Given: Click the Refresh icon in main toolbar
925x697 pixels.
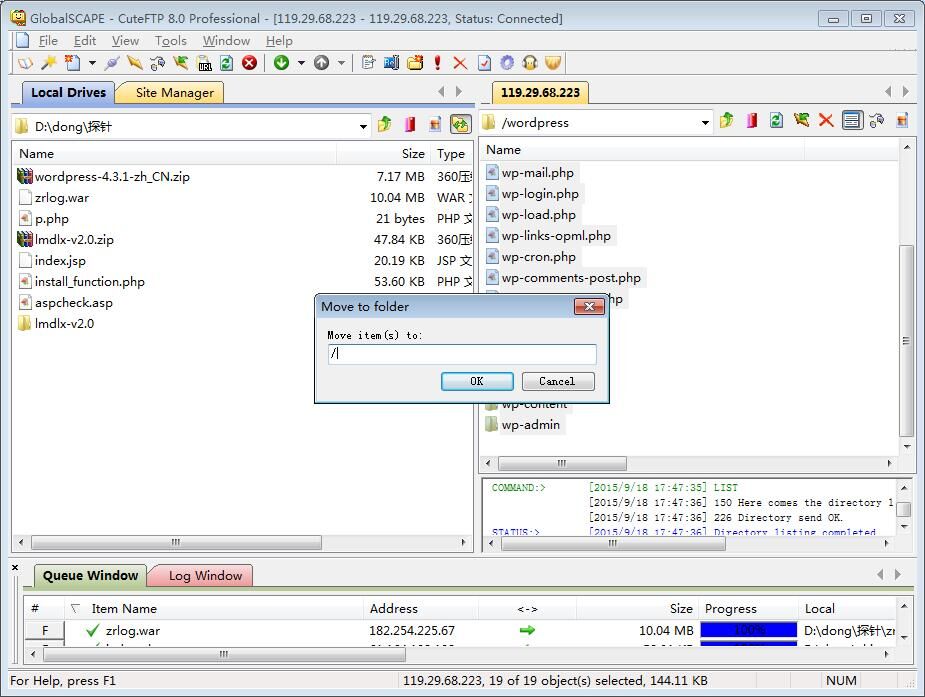Looking at the screenshot, I should 227,63.
